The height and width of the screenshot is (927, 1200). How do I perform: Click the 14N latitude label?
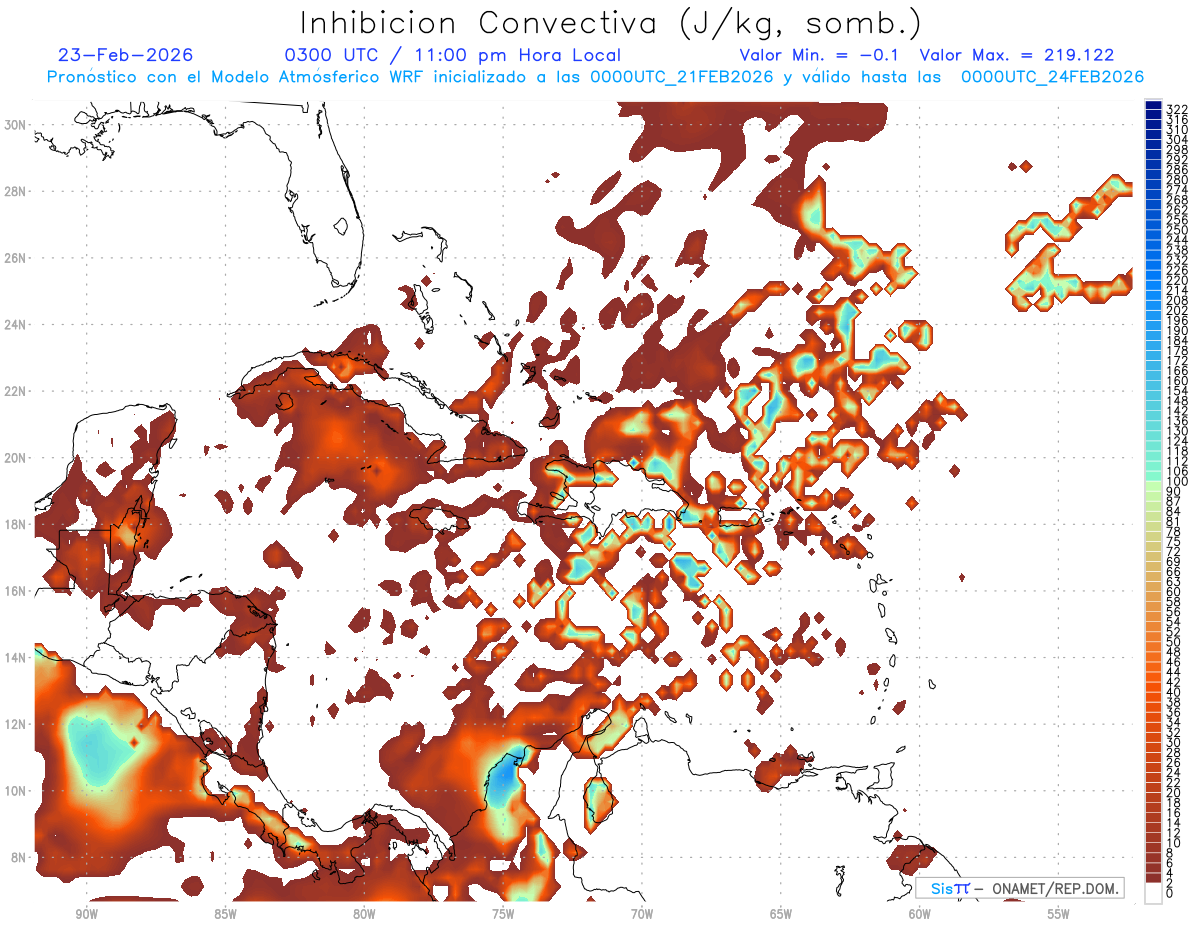tap(16, 658)
